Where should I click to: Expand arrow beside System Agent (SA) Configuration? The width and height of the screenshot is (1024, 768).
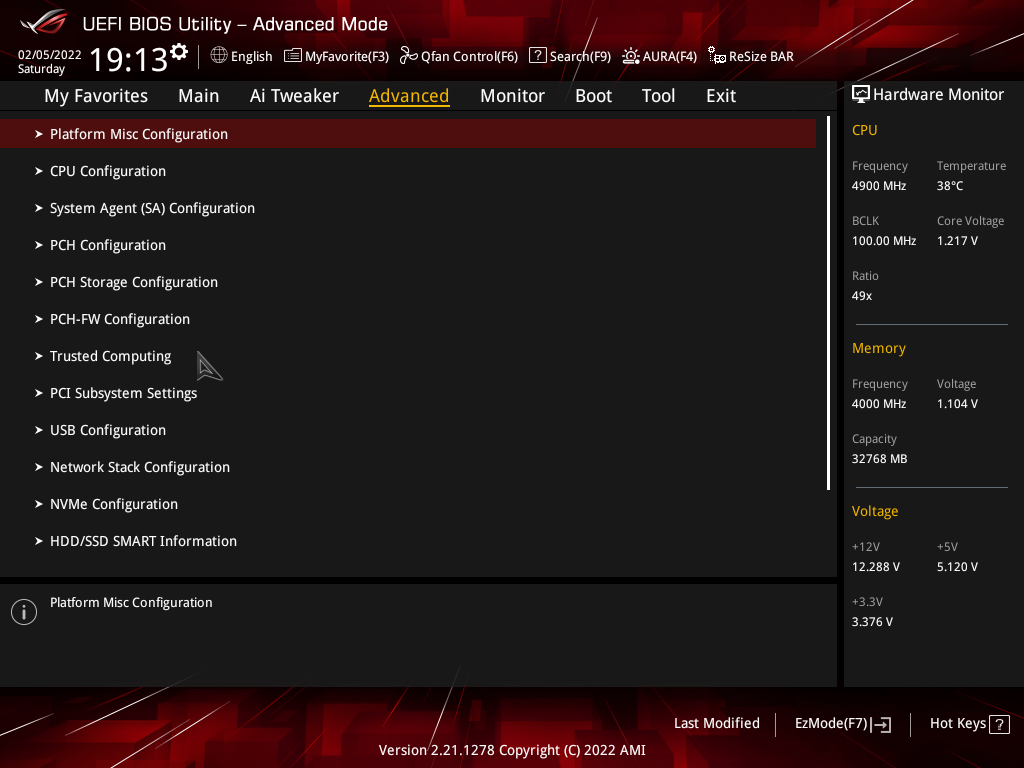pos(39,208)
